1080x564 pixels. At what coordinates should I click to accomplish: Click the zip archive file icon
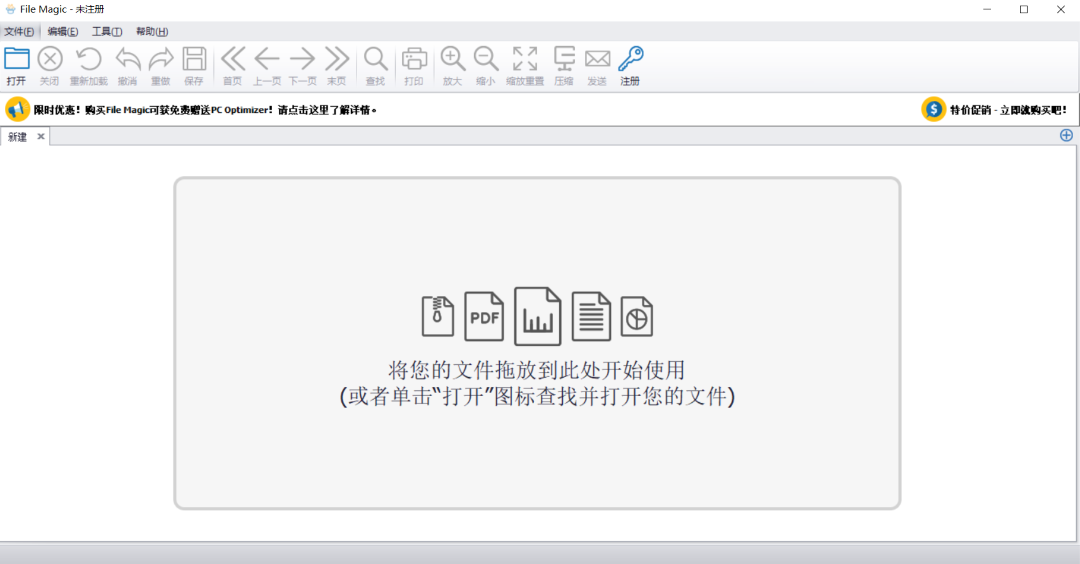[x=437, y=316]
